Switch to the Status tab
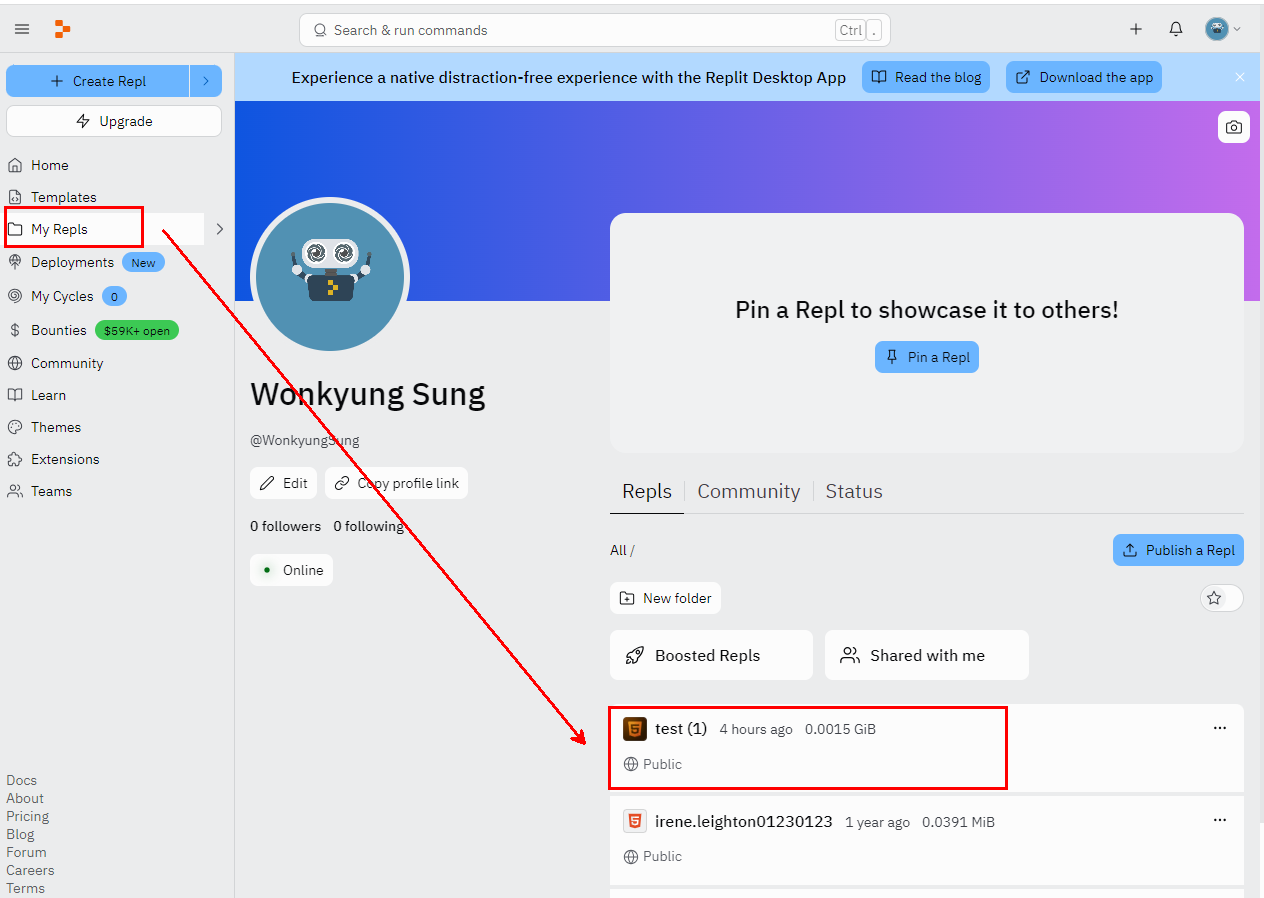Image resolution: width=1264 pixels, height=898 pixels. point(854,491)
